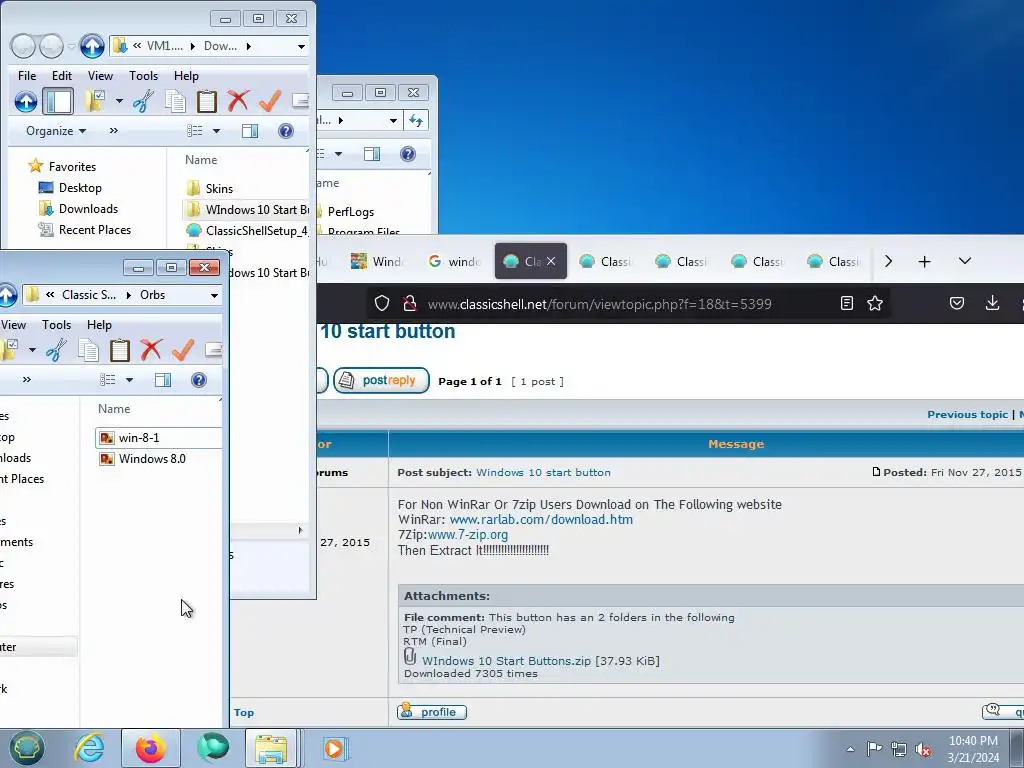Click the Paste clipboard icon in Downloads window
The width and height of the screenshot is (1024, 768).
point(206,101)
